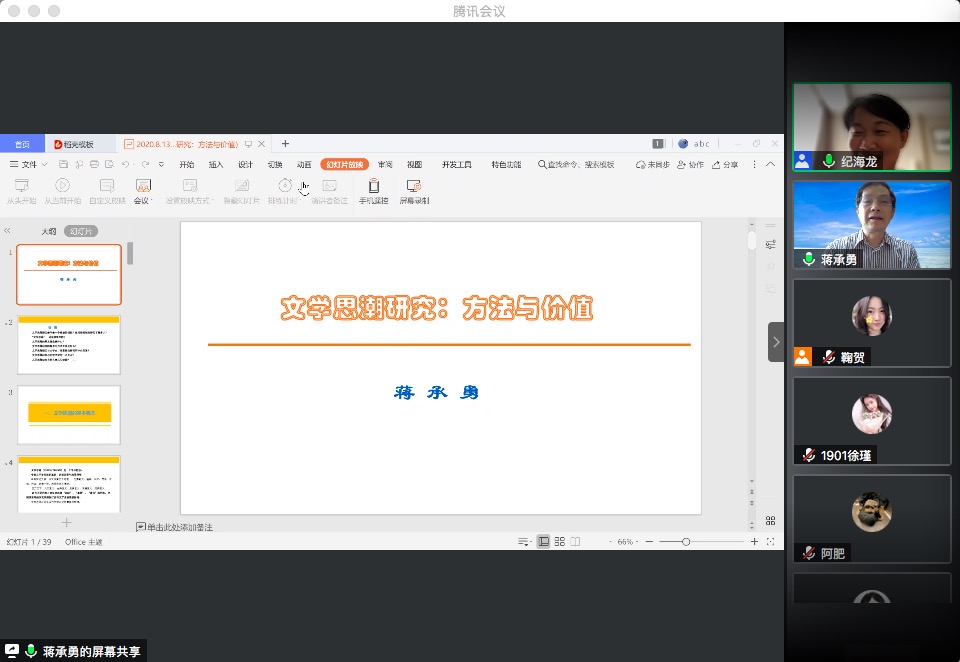Screen dimensions: 960x662
Task: Click the 未同步 cloud sync icon
Action: click(x=642, y=165)
